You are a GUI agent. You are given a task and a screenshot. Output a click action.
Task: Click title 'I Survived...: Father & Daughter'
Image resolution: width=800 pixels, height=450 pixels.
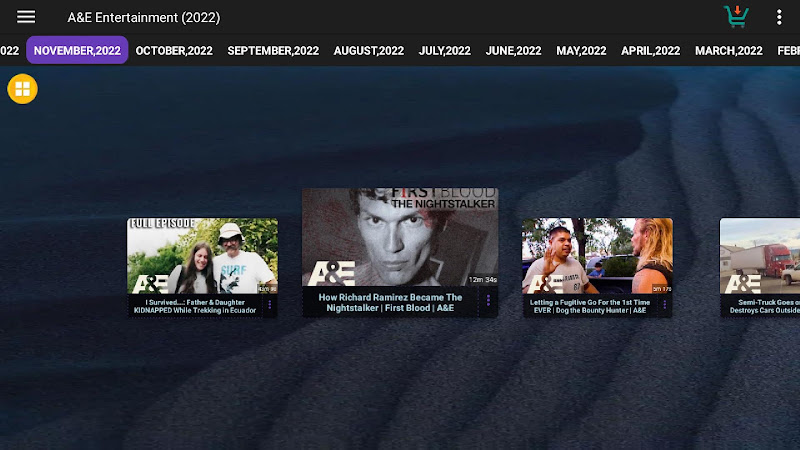tap(195, 306)
